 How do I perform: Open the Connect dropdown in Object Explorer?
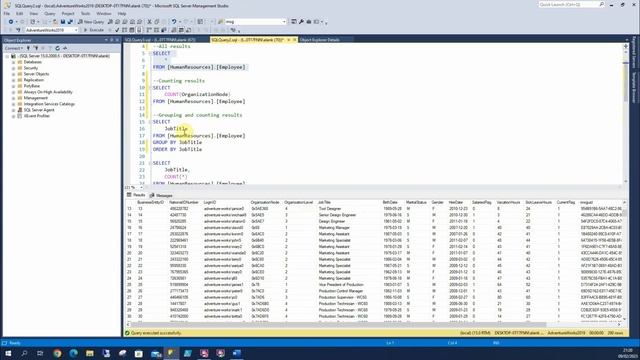click(13, 48)
